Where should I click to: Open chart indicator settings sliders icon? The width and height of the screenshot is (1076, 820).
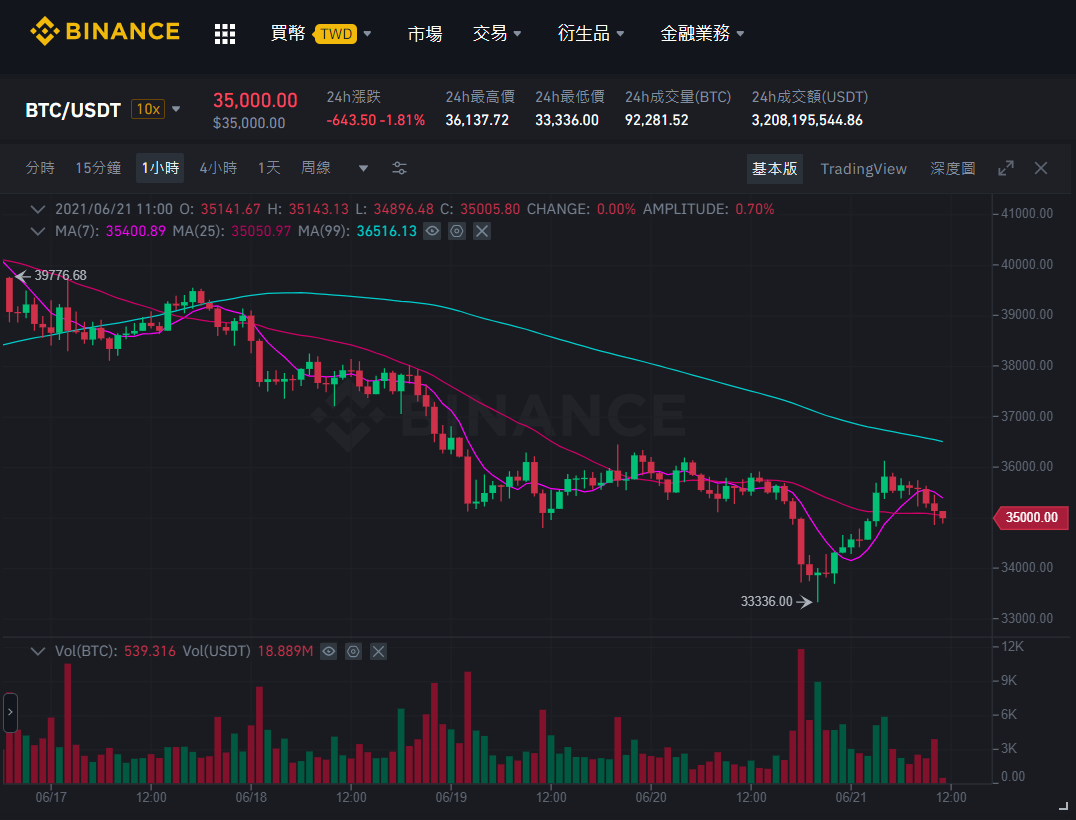click(x=399, y=168)
